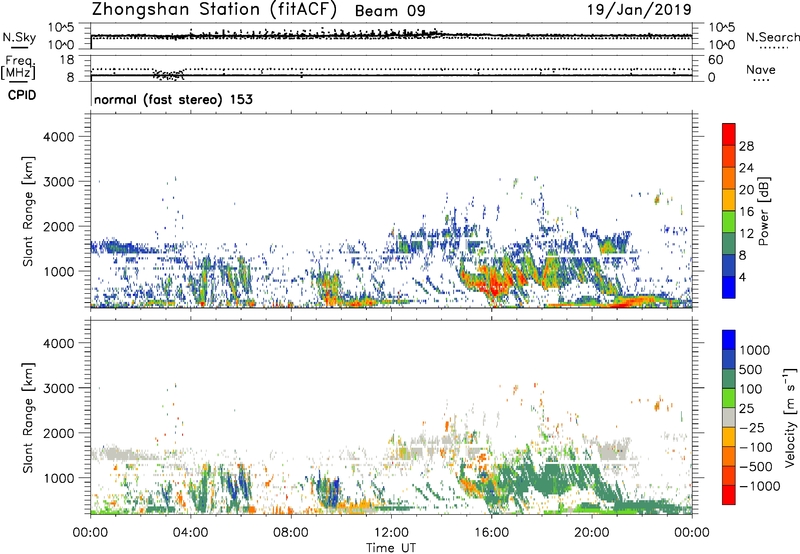Click the '28' Power colorbar value
This screenshot has height=554, width=800.
point(746,146)
